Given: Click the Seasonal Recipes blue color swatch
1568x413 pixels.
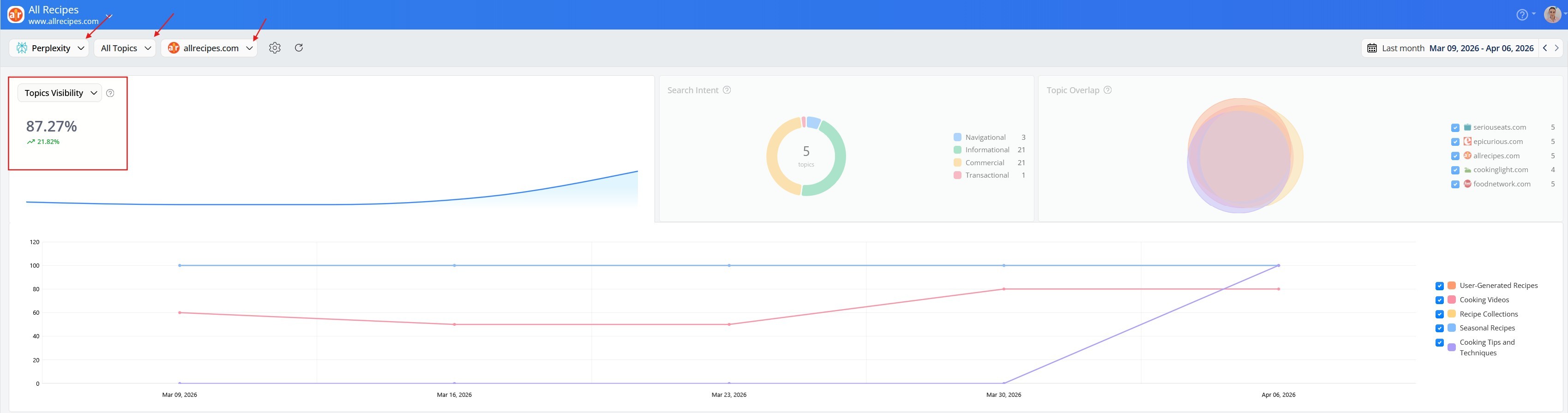Looking at the screenshot, I should 1452,328.
